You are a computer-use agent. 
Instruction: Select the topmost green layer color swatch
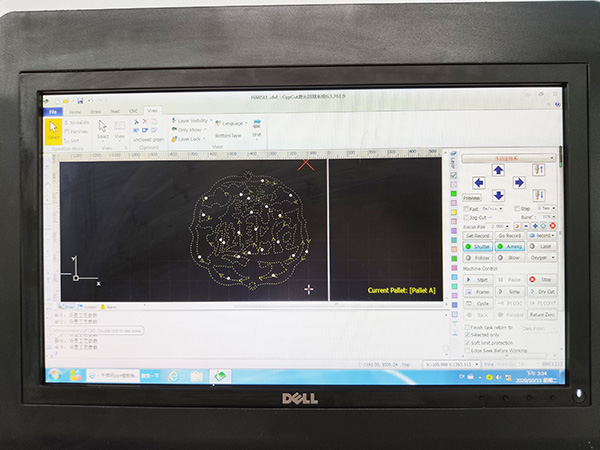click(454, 194)
